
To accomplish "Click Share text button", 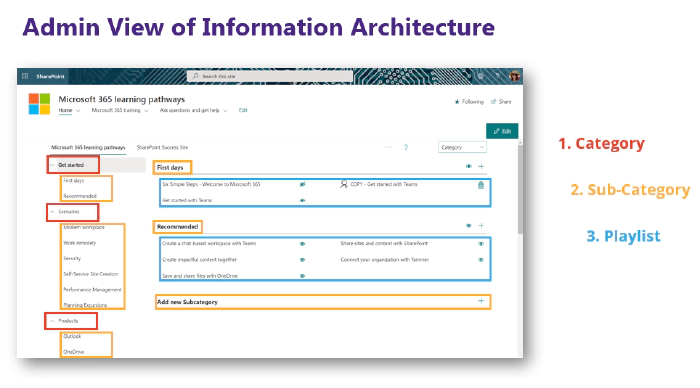I will coord(505,102).
